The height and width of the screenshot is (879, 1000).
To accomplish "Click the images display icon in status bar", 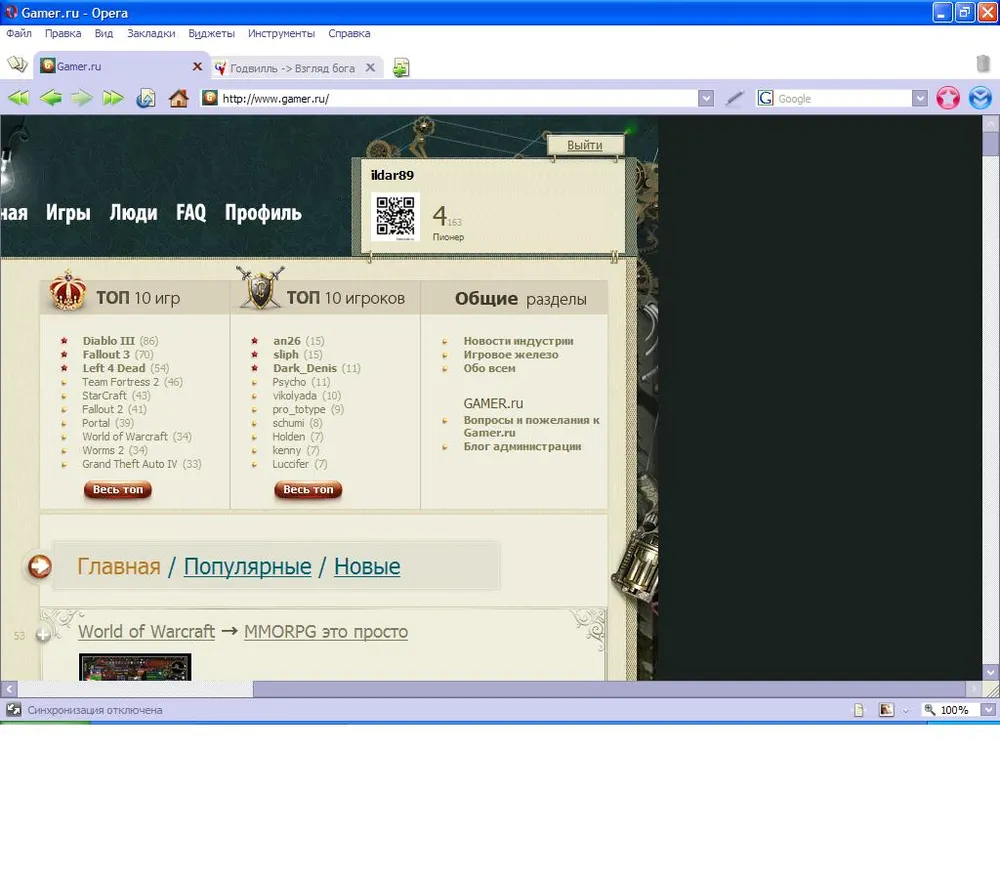I will click(886, 709).
